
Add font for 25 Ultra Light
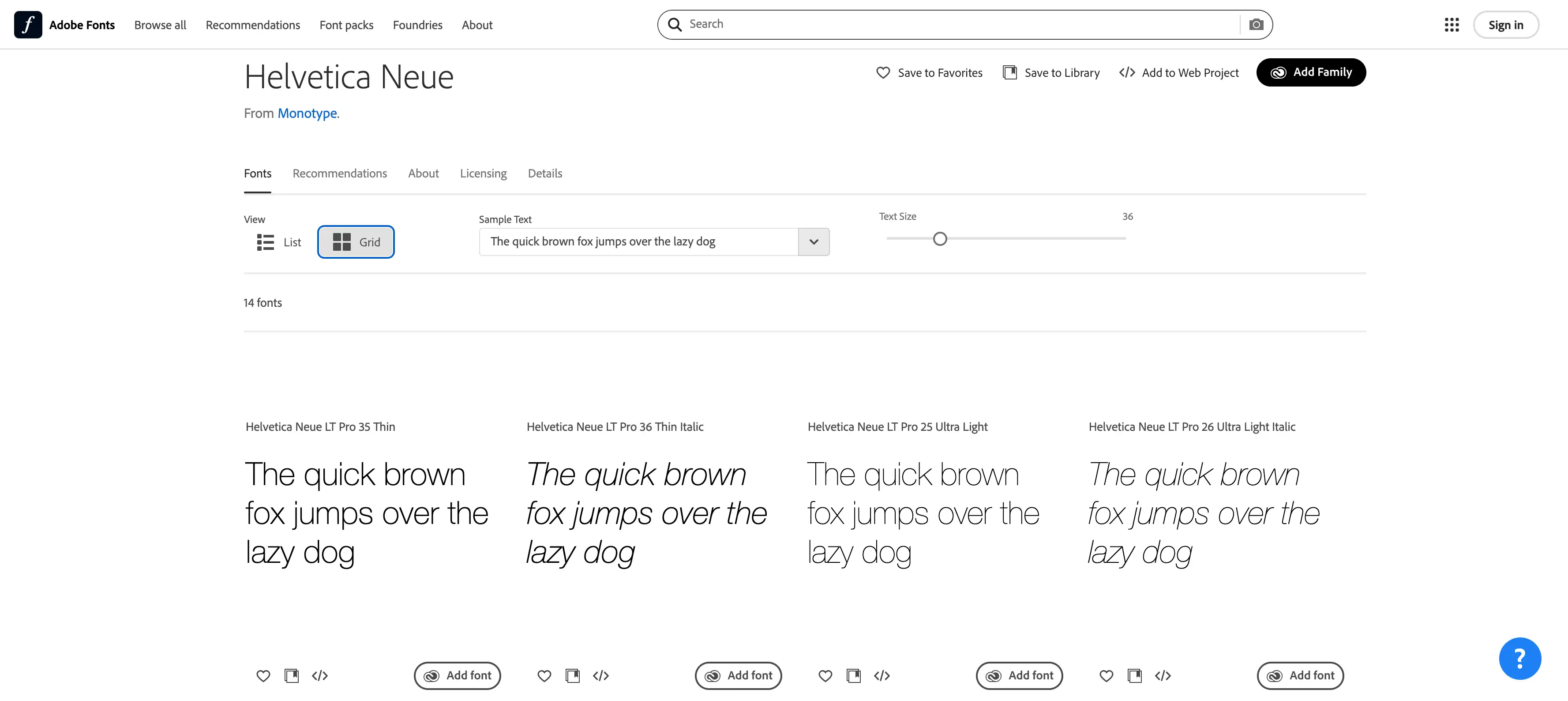tap(1020, 675)
